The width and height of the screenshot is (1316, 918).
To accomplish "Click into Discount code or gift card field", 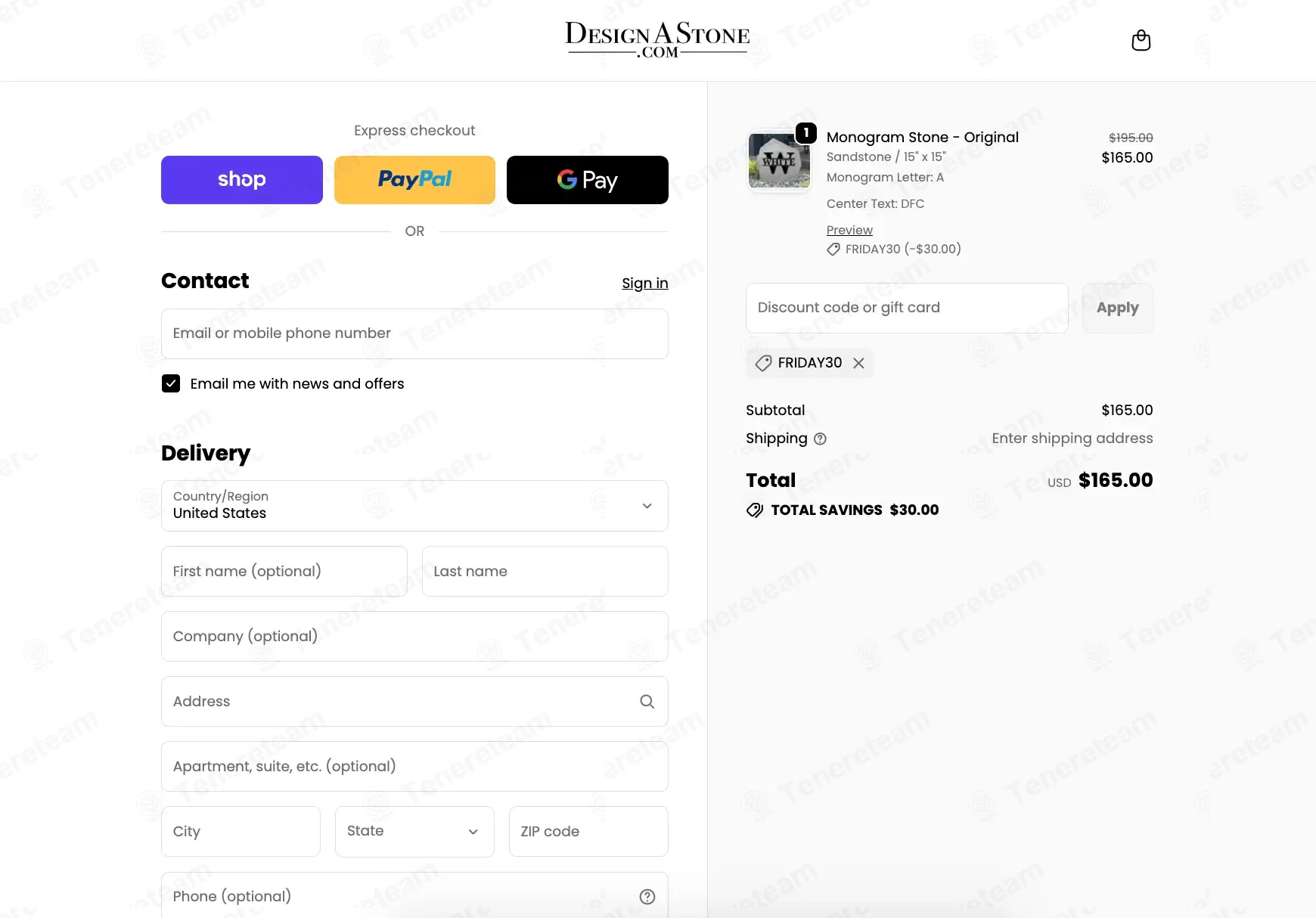I will pos(907,308).
